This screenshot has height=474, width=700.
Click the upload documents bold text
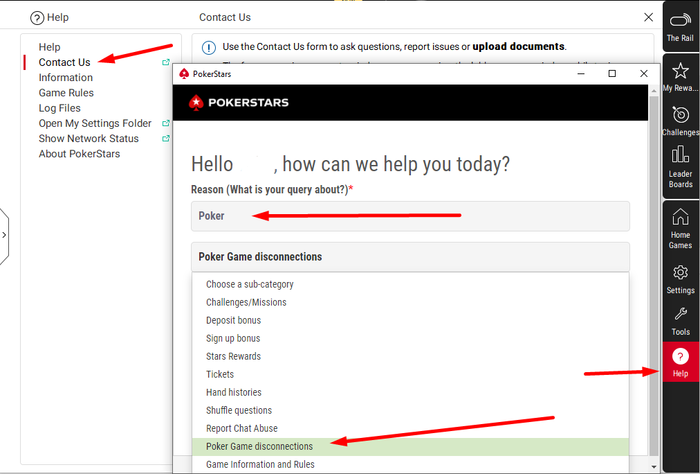coord(518,46)
